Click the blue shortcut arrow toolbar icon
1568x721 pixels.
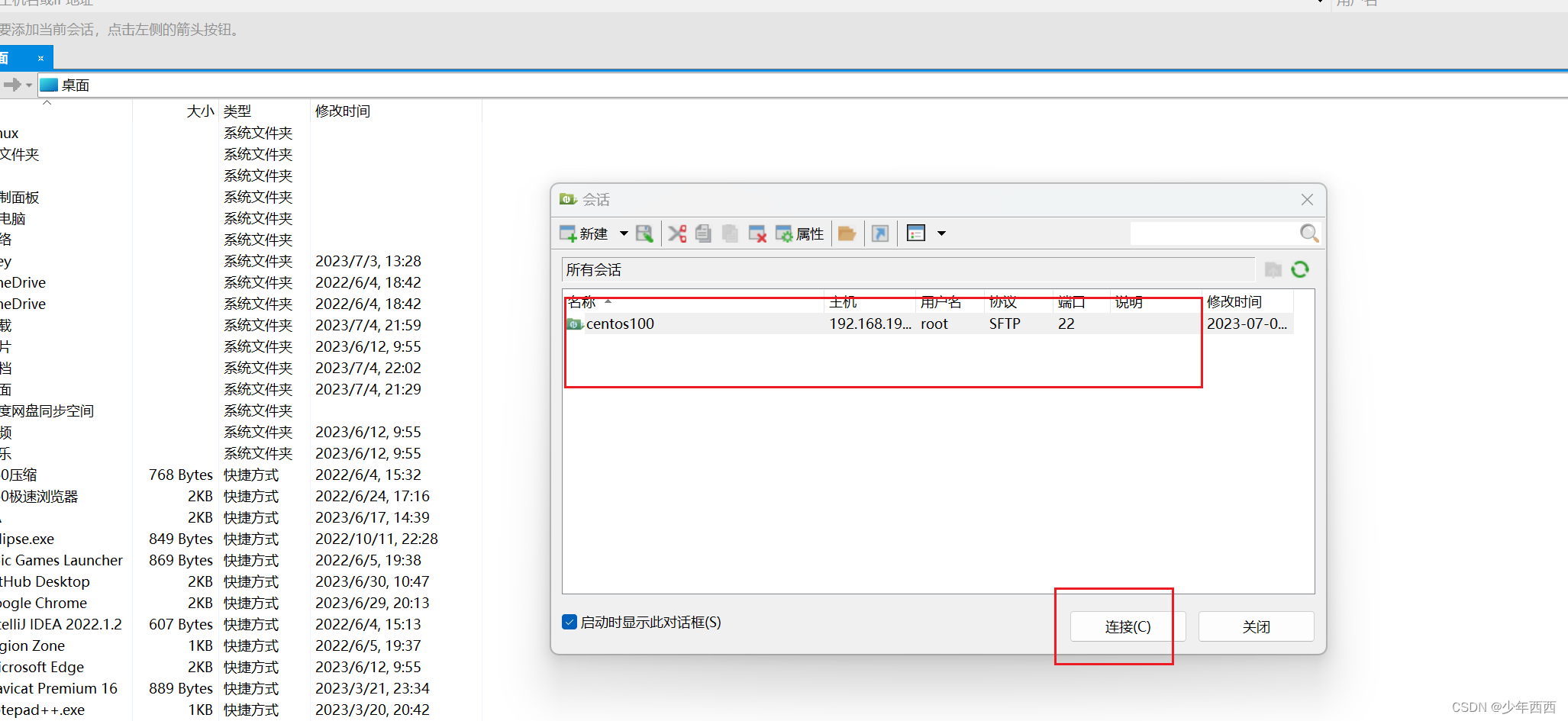click(x=879, y=233)
